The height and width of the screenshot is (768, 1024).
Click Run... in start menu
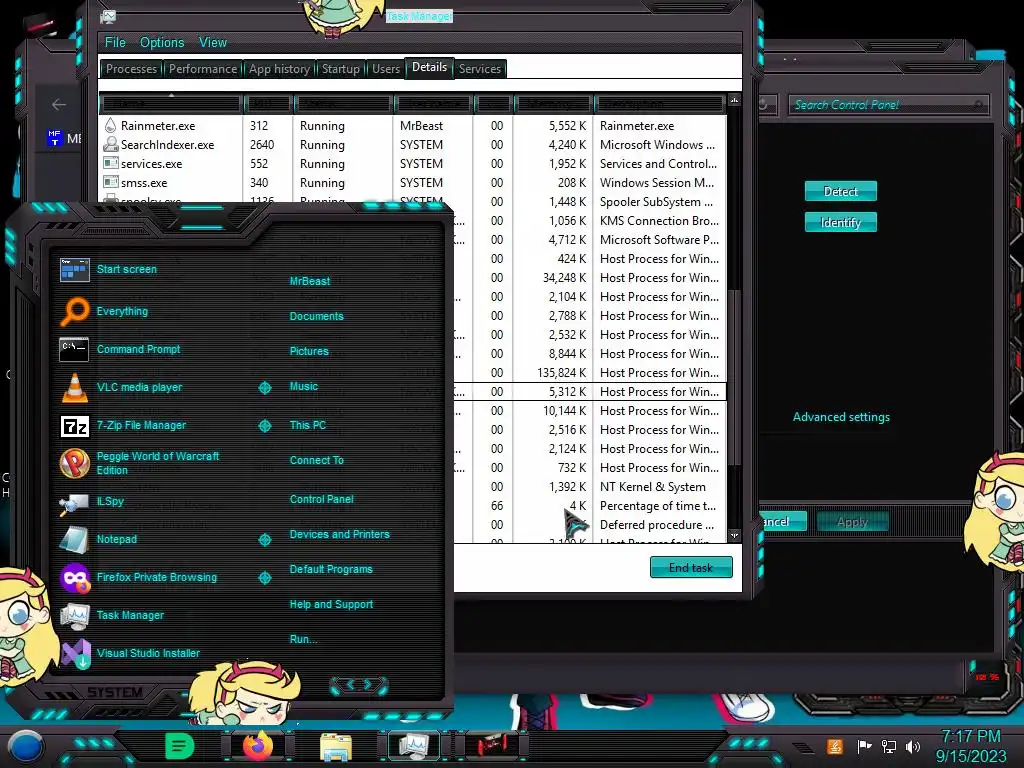(304, 639)
